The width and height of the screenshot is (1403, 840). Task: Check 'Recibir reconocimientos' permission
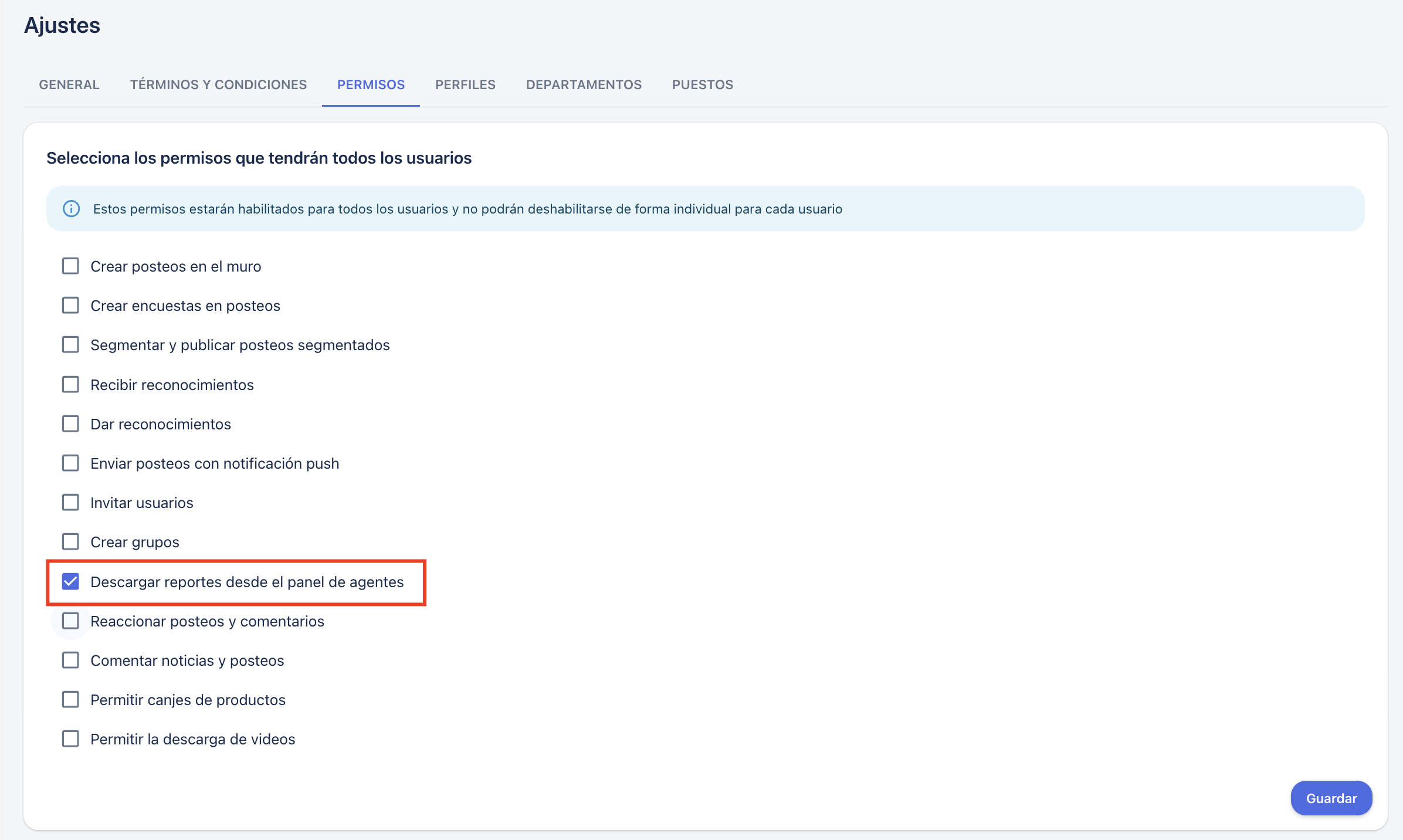(x=70, y=384)
